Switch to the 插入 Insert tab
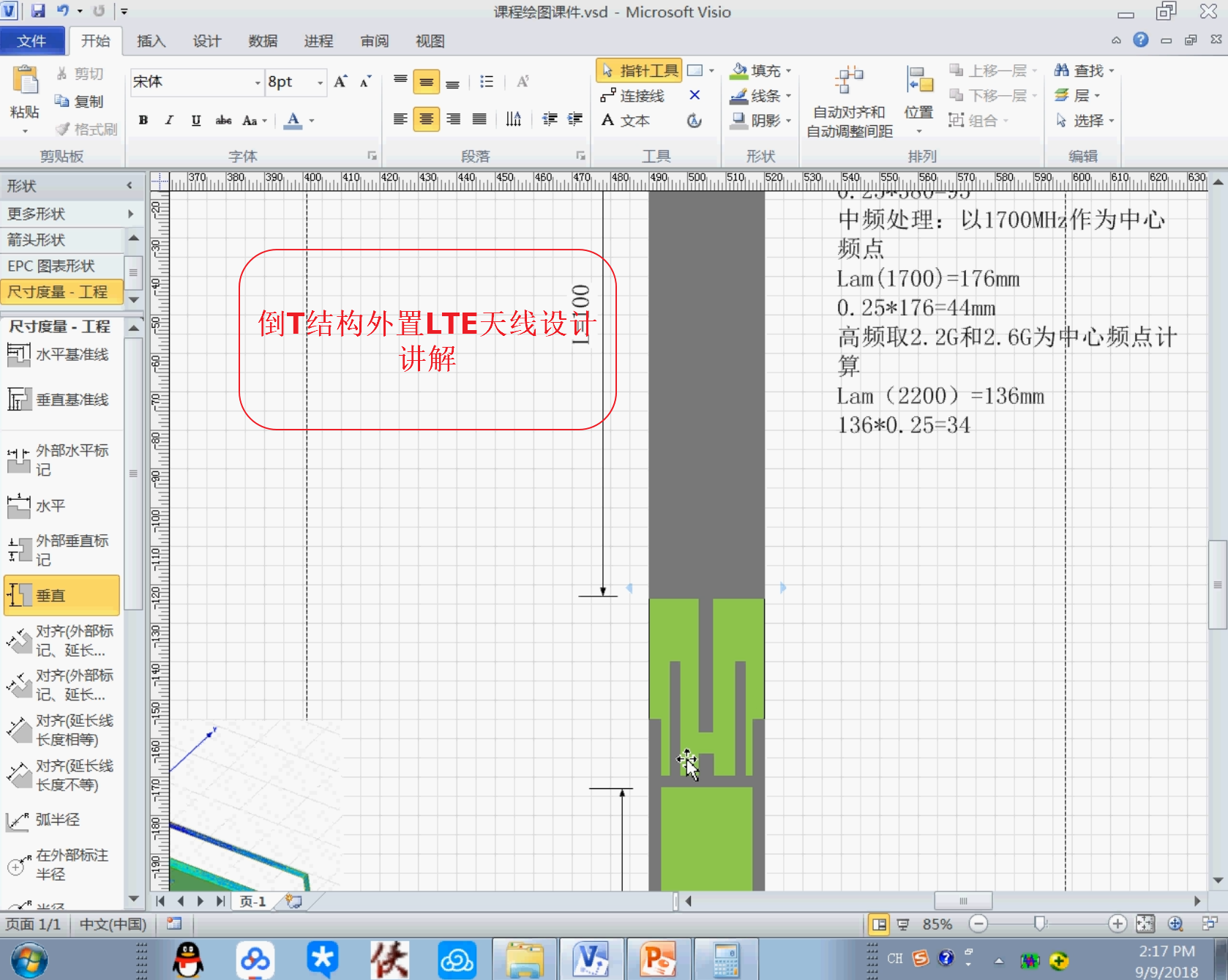The image size is (1228, 980). (x=151, y=41)
